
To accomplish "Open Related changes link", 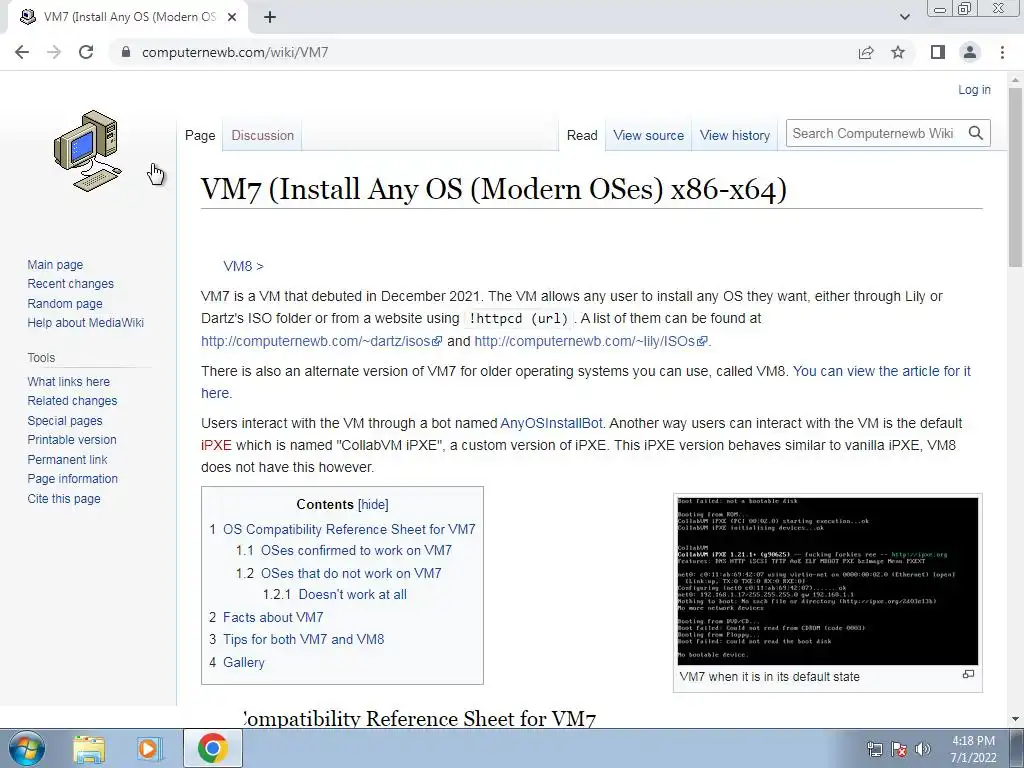I will (72, 400).
